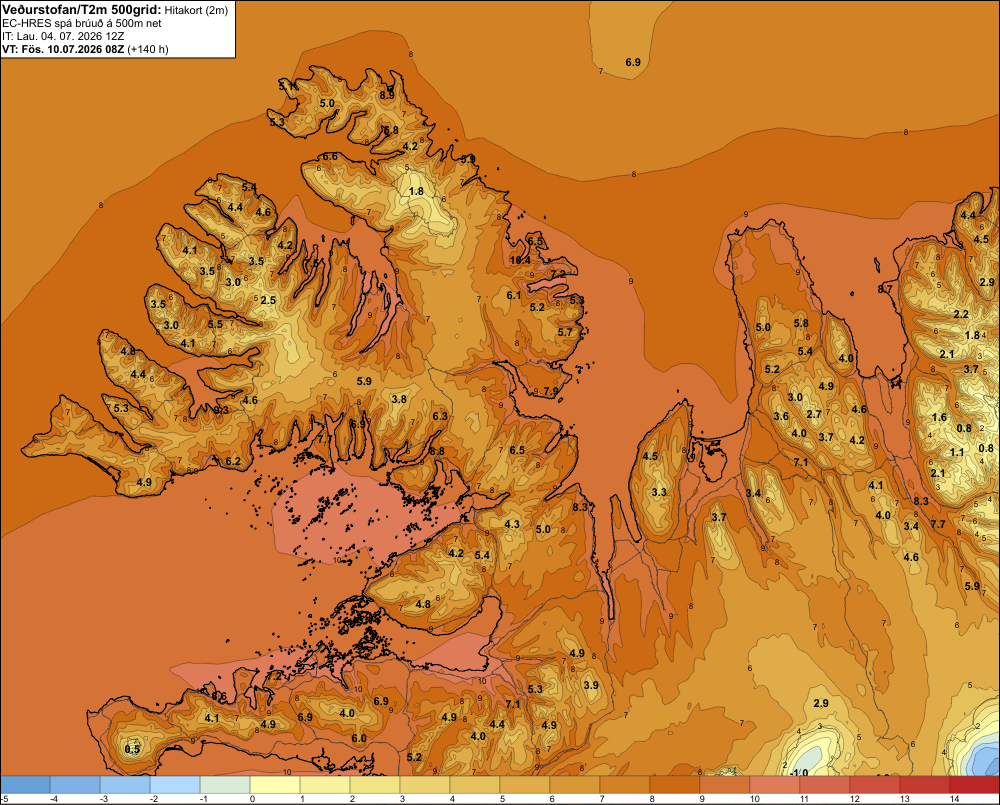Click the -5 to -4 degree blue legend swatch
The image size is (1000, 805).
coord(25,784)
